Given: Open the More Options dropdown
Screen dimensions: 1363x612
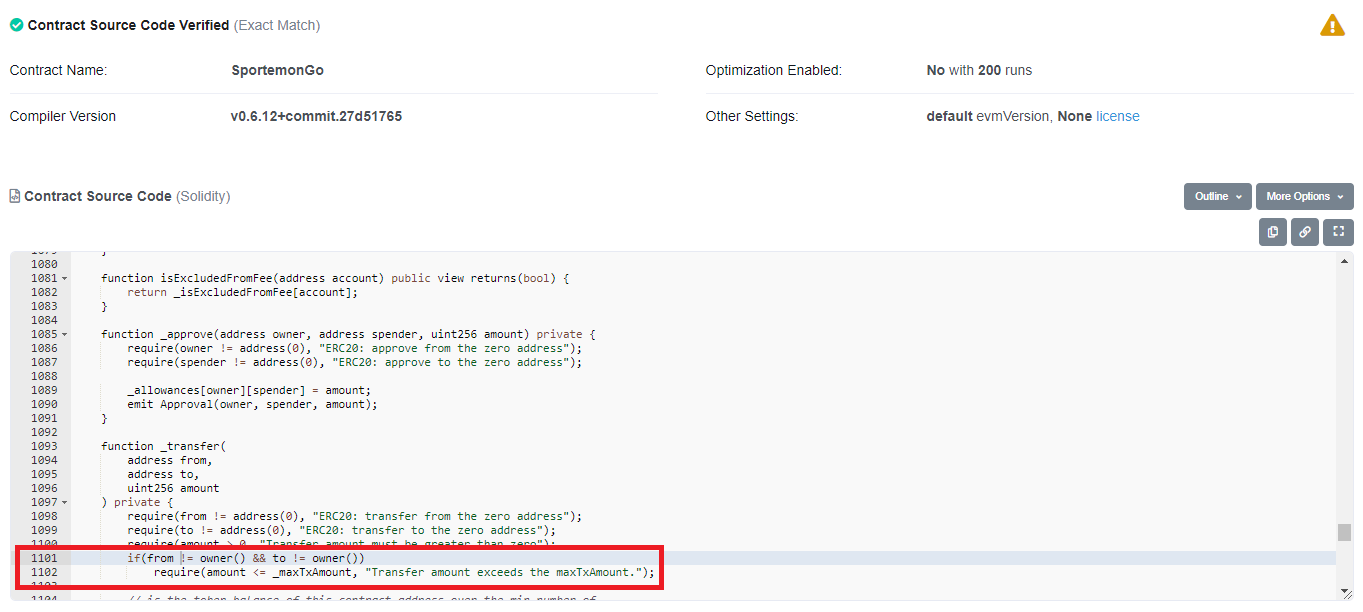Looking at the screenshot, I should click(x=1304, y=196).
